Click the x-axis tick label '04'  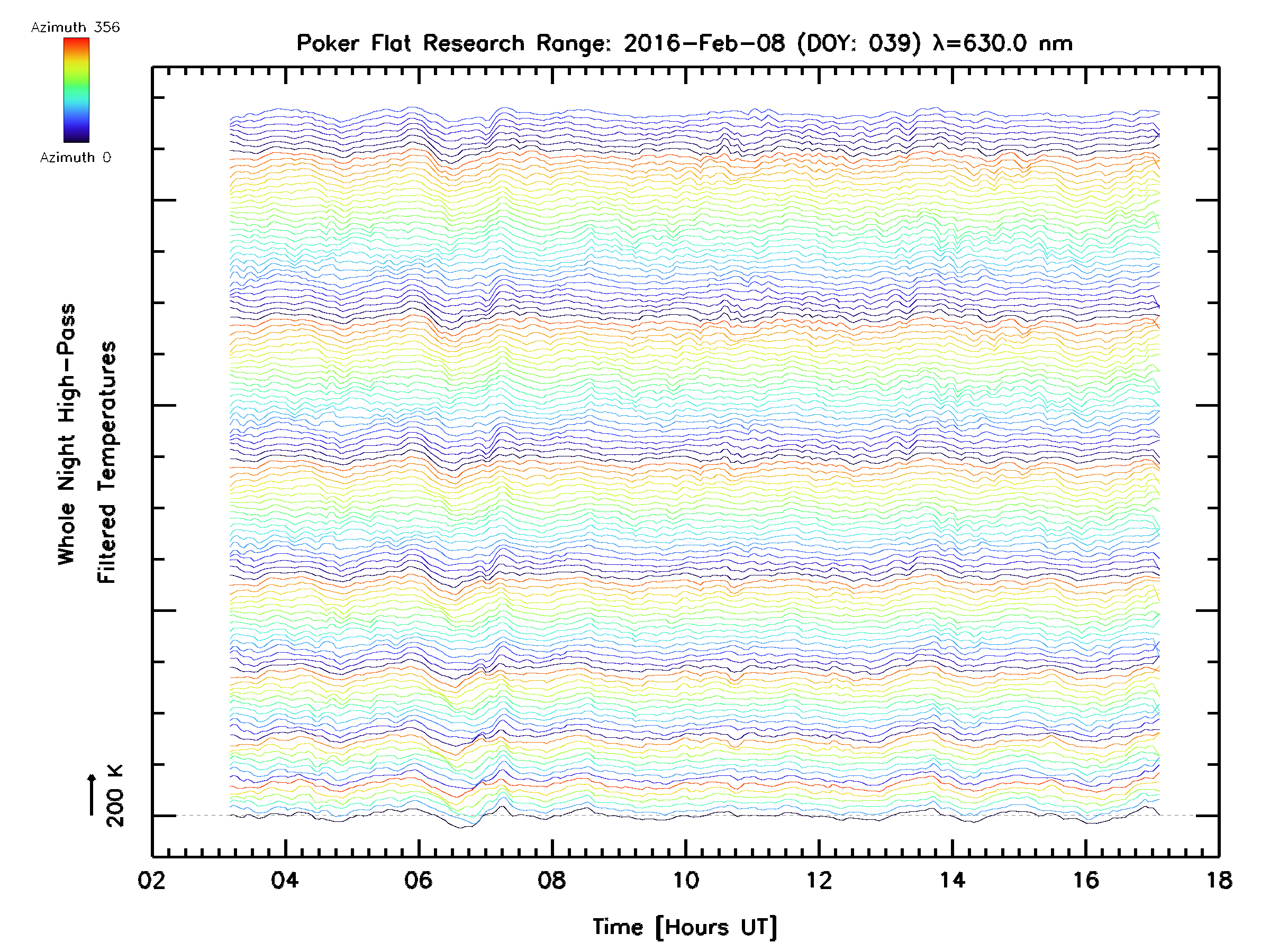[285, 880]
